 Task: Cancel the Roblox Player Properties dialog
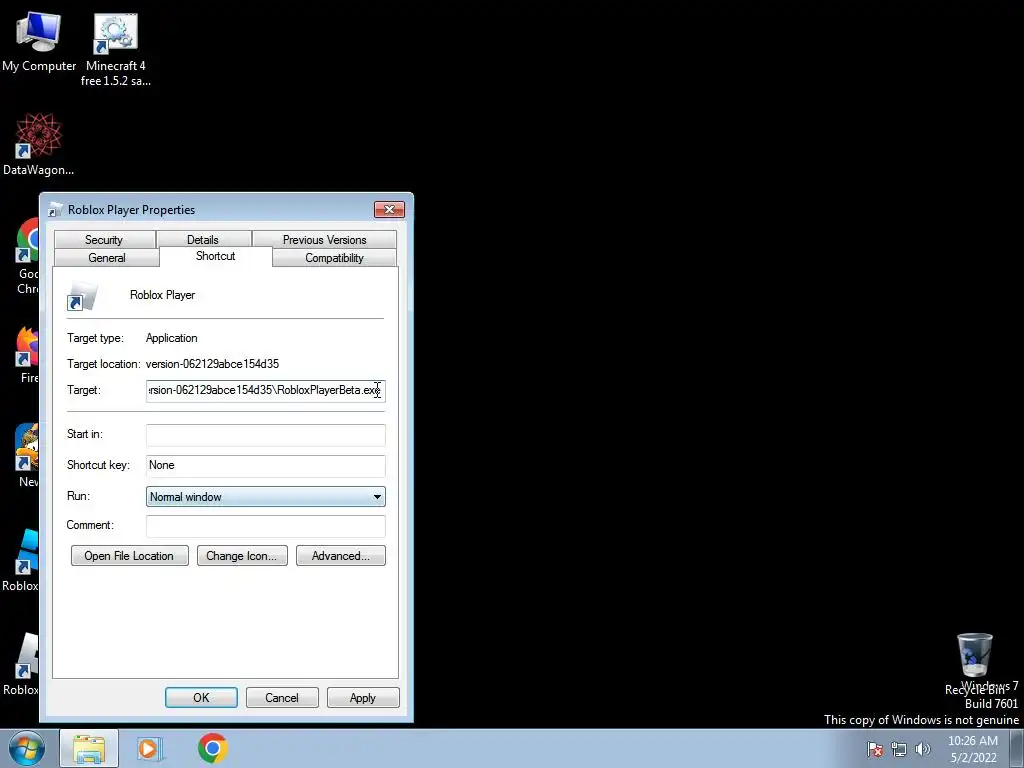[x=282, y=697]
